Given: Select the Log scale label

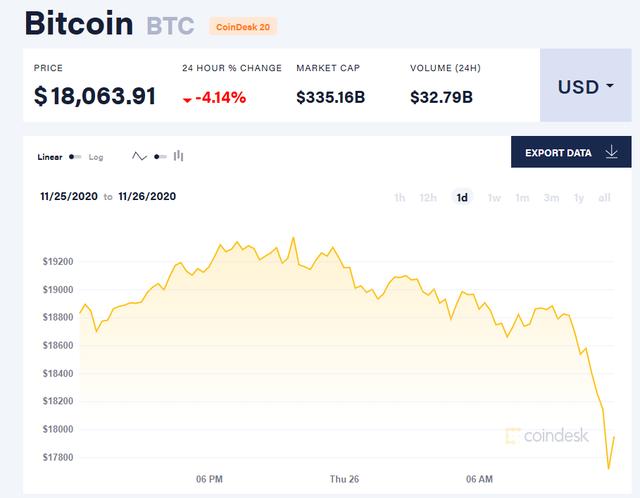Looking at the screenshot, I should click(x=96, y=157).
